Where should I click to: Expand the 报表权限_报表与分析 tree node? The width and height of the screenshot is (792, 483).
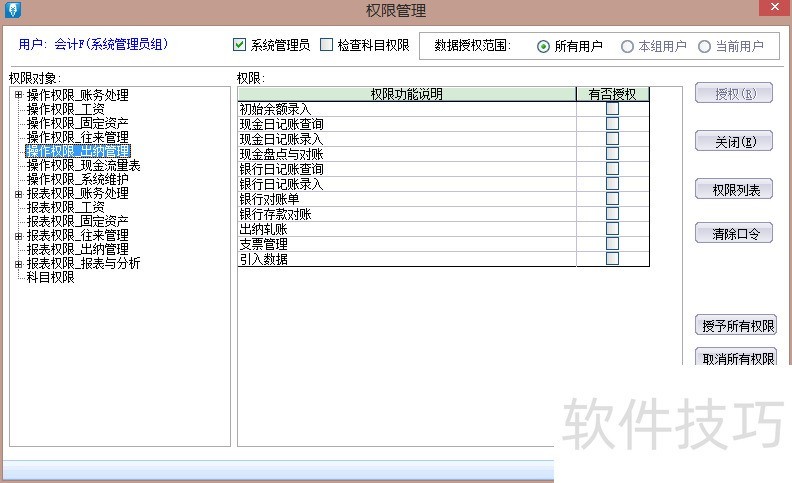19,264
